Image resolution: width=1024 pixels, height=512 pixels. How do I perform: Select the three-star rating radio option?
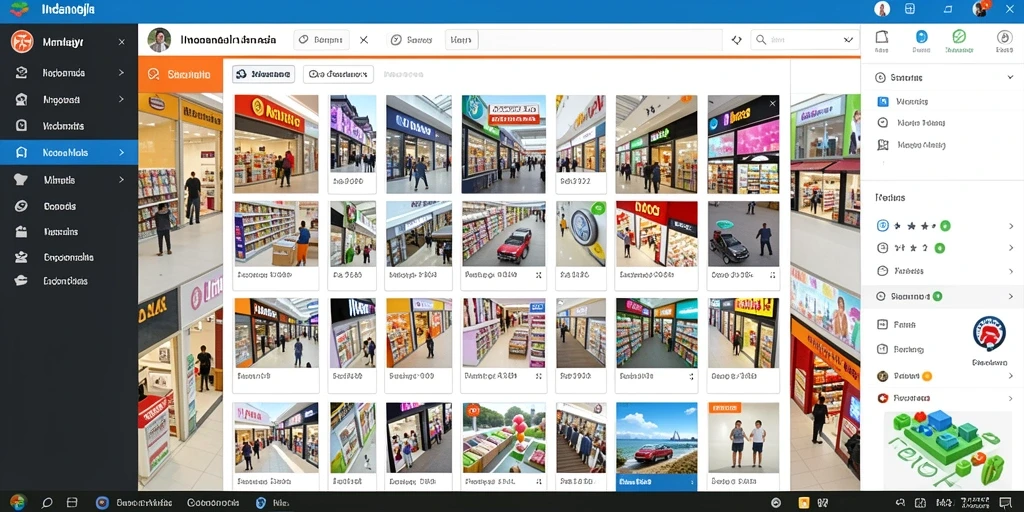(882, 225)
